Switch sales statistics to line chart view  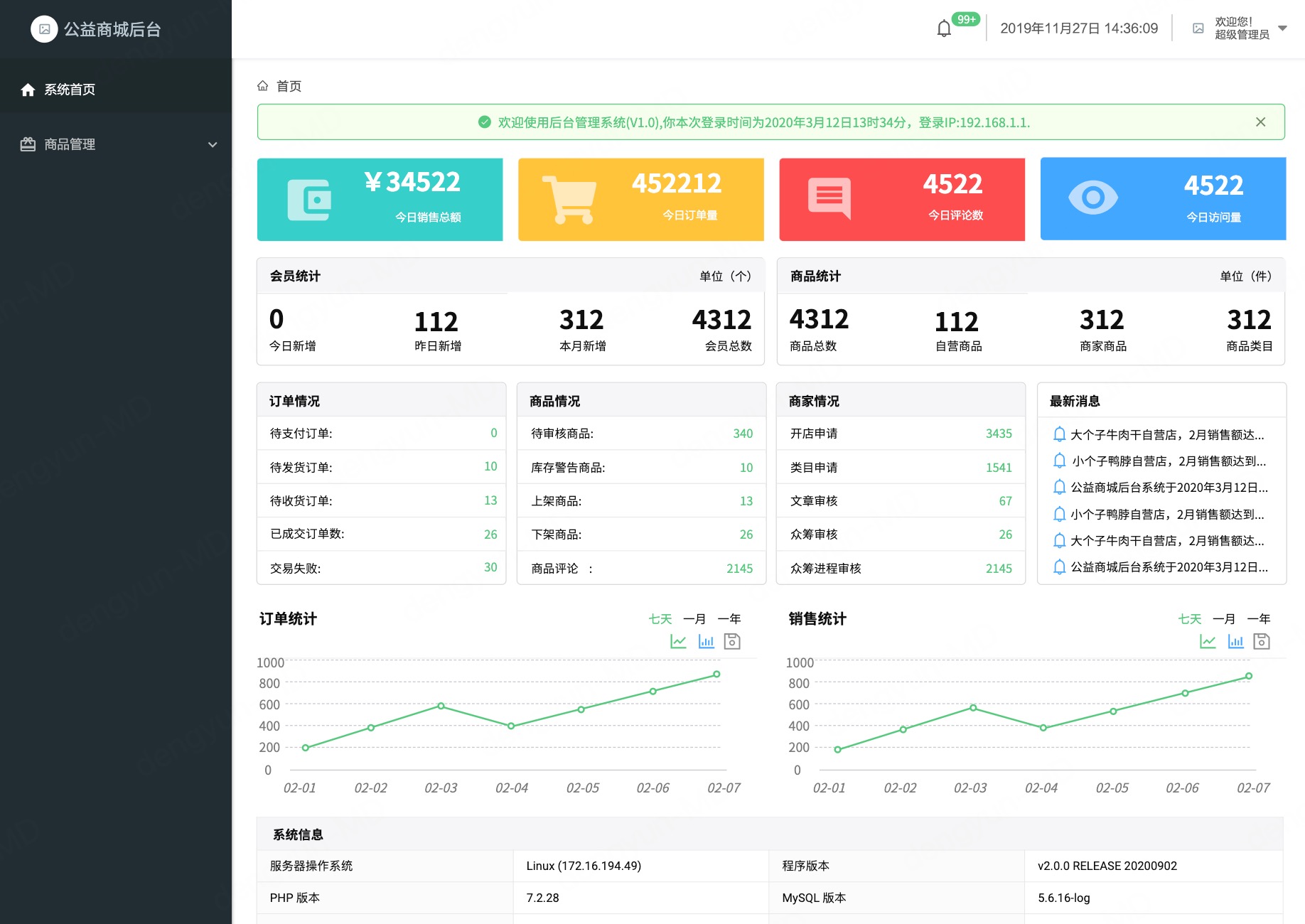(x=1208, y=642)
